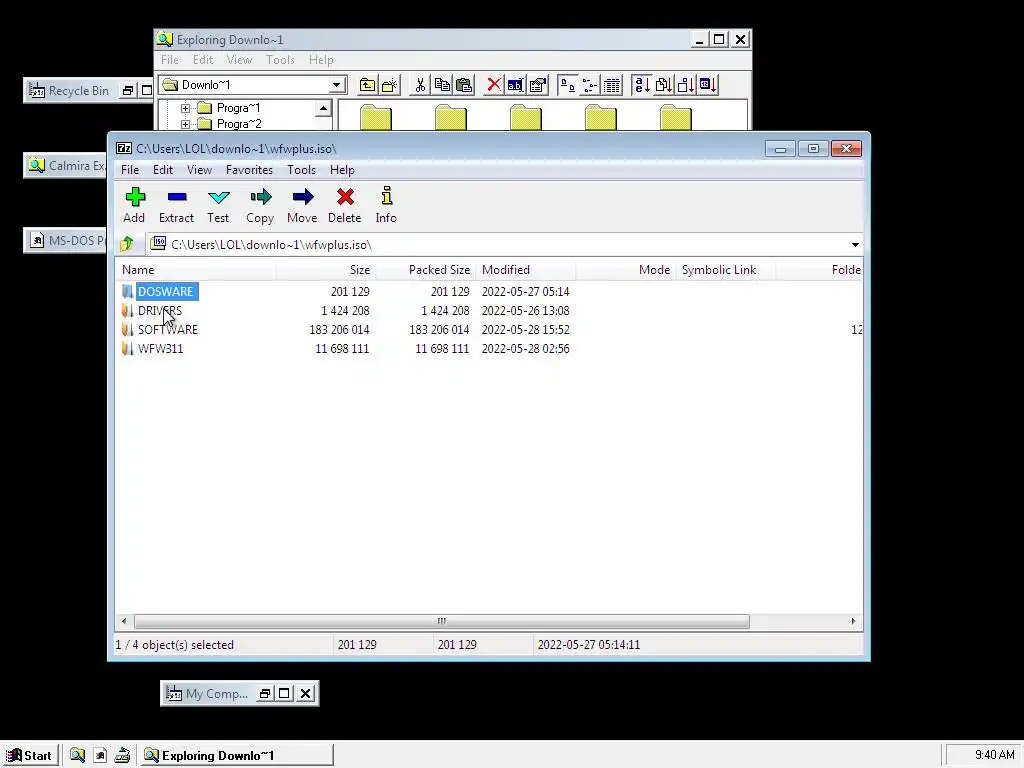Go up one folder in 7-Zip
This screenshot has width=1024, height=768.
point(127,244)
